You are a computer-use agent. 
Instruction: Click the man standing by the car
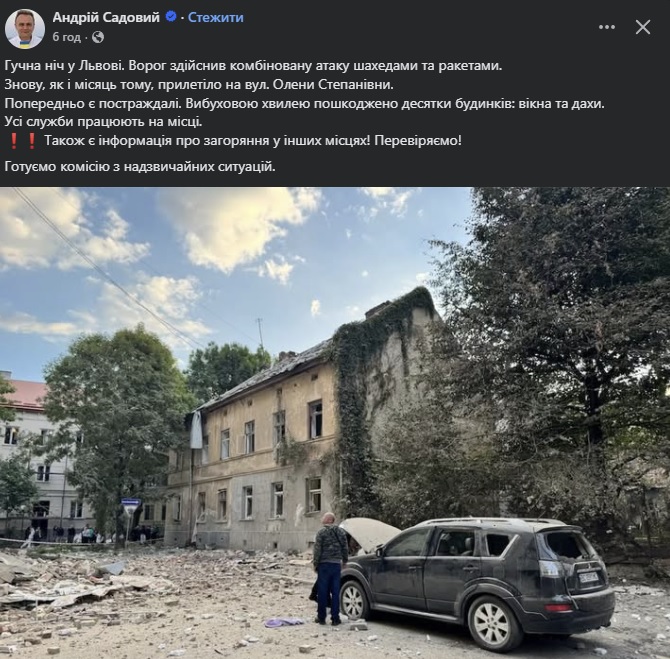[x=330, y=568]
